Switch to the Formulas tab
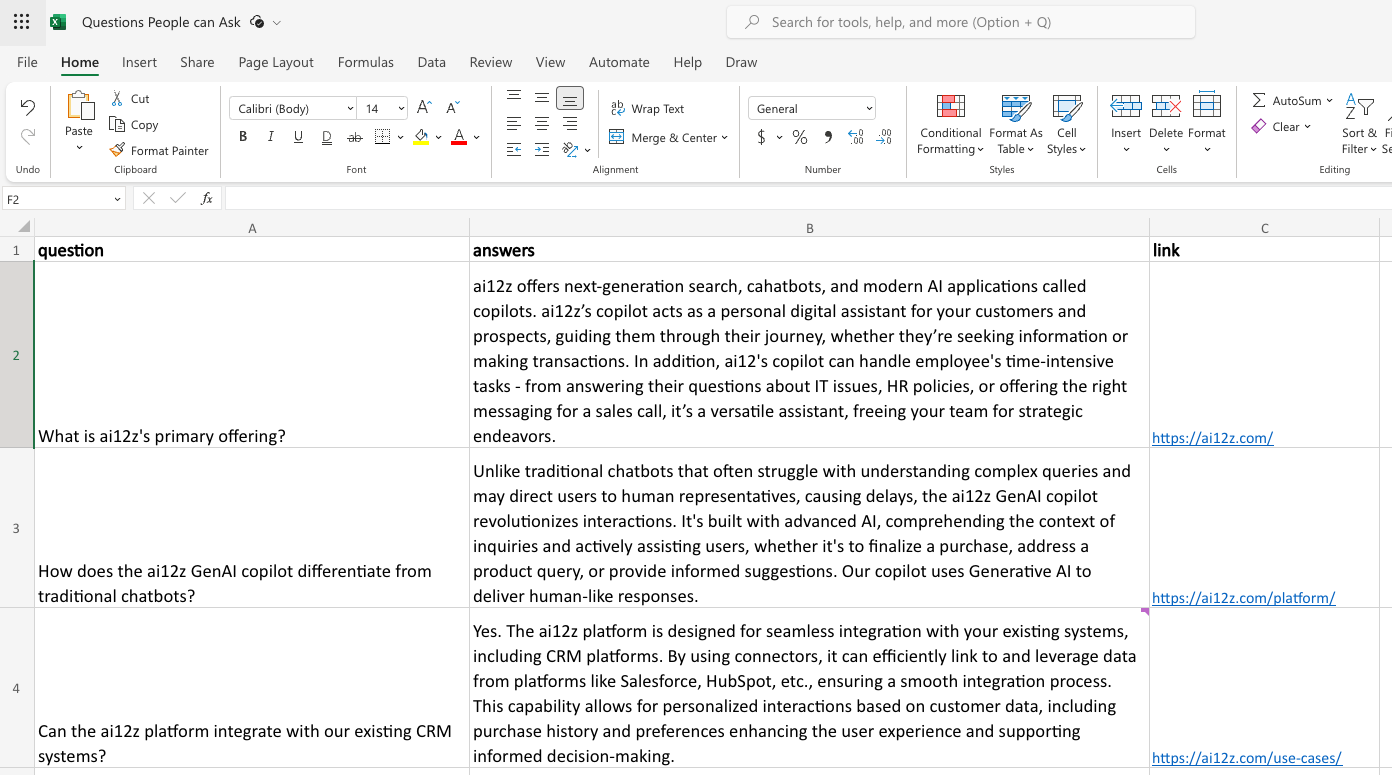 [x=366, y=62]
